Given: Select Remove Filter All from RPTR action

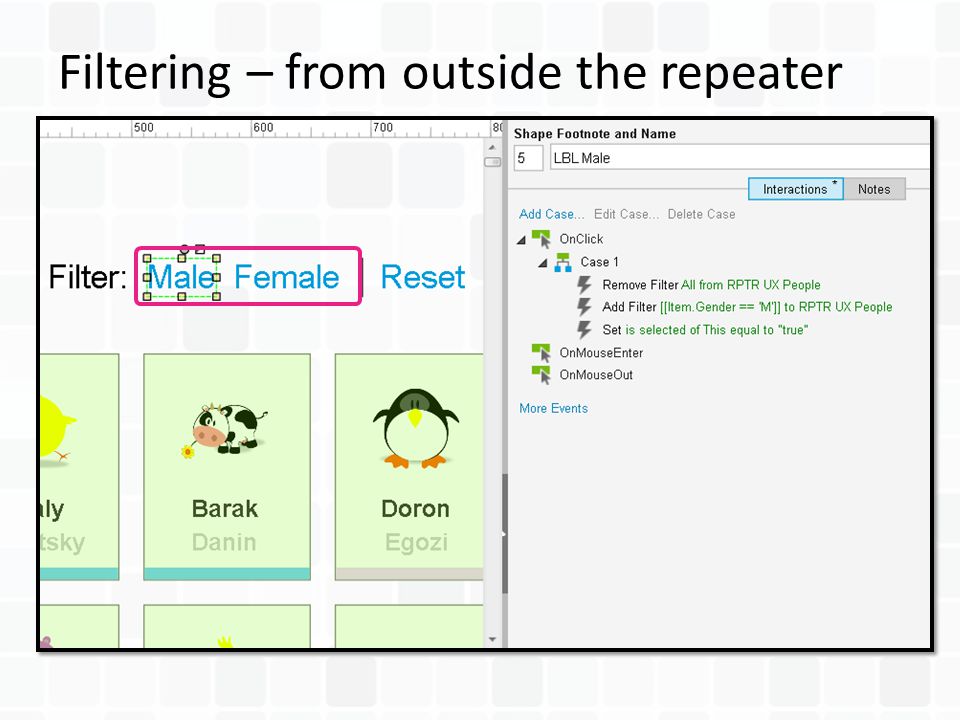Looking at the screenshot, I should point(711,285).
